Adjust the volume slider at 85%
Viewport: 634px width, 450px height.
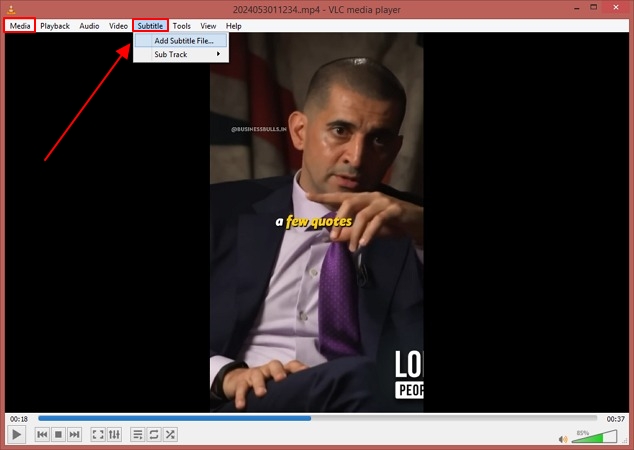[594, 437]
